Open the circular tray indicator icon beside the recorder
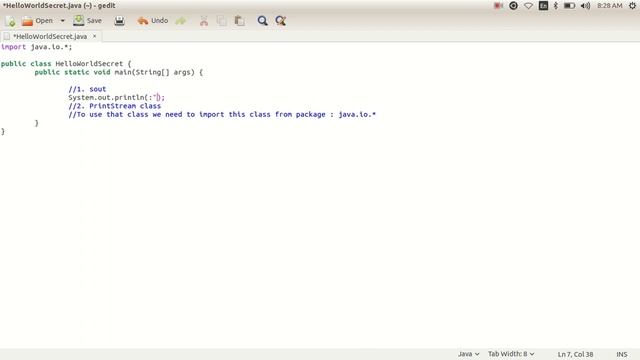This screenshot has width=640, height=360. click(x=513, y=6)
